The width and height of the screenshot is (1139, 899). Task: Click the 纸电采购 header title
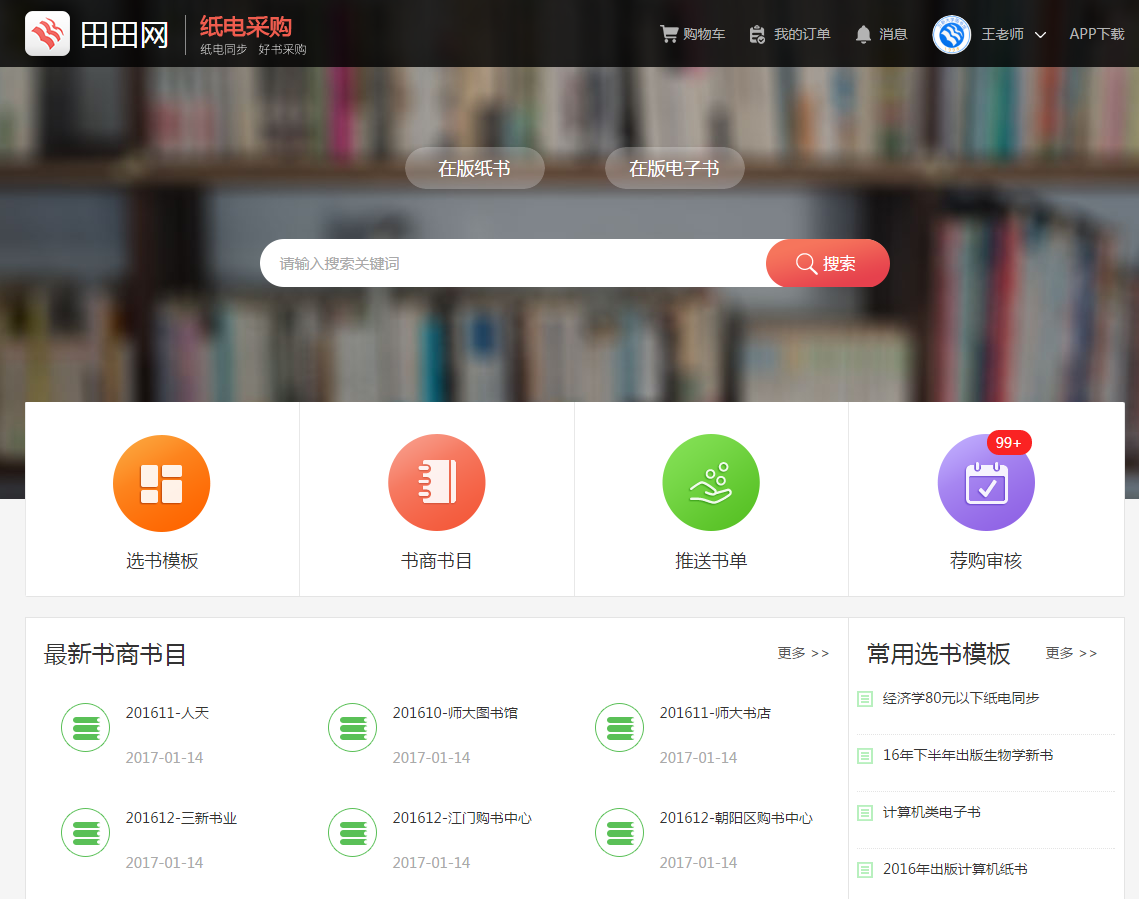246,26
